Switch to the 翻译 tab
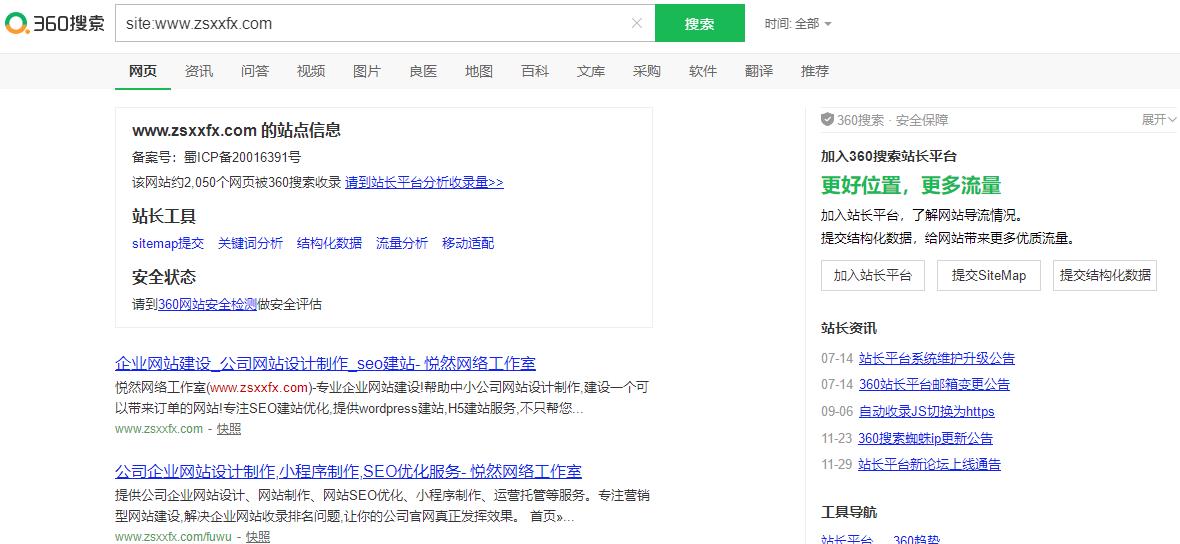This screenshot has height=544, width=1180. 759,71
